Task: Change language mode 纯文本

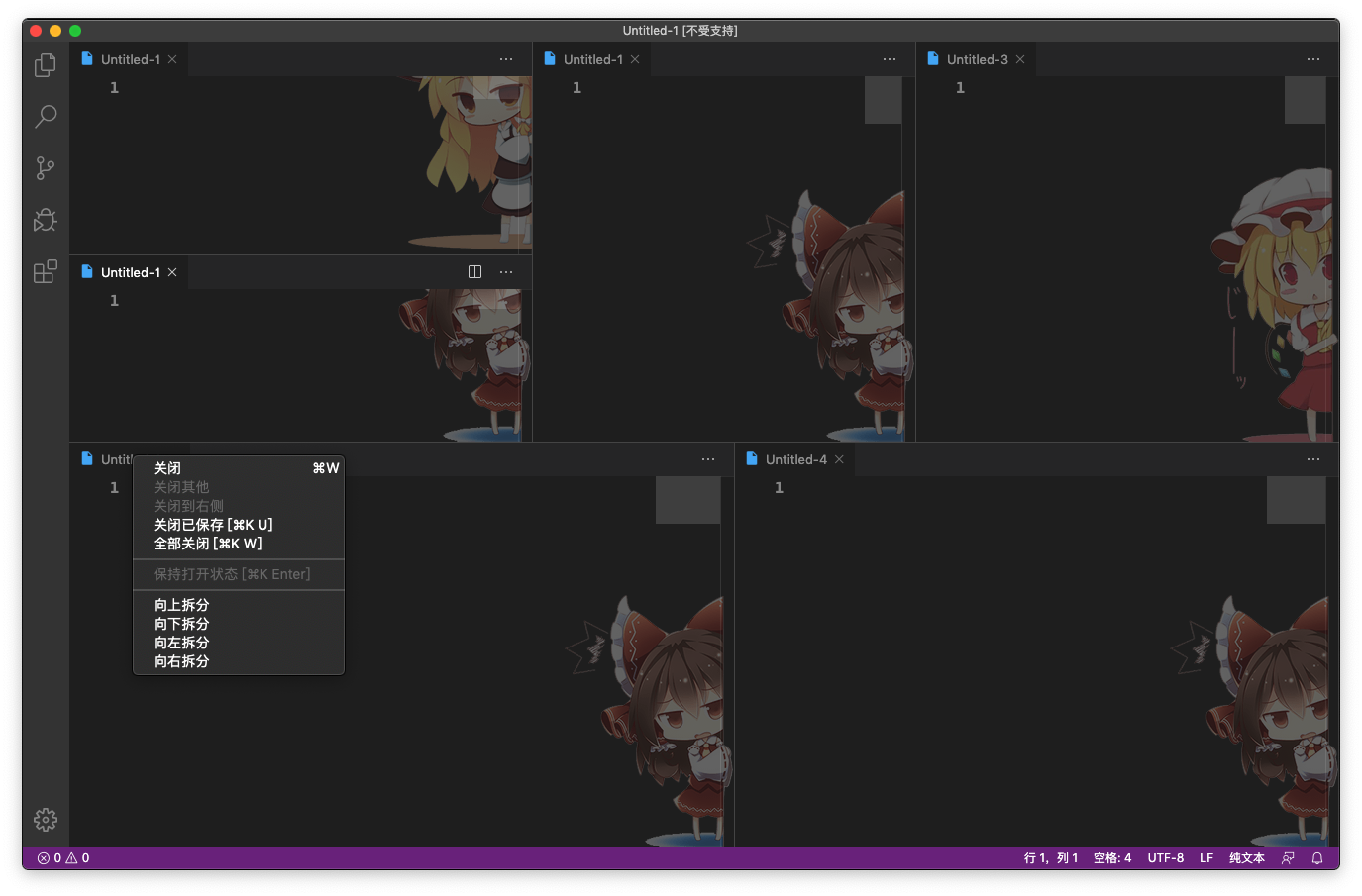Action: coord(1247,858)
